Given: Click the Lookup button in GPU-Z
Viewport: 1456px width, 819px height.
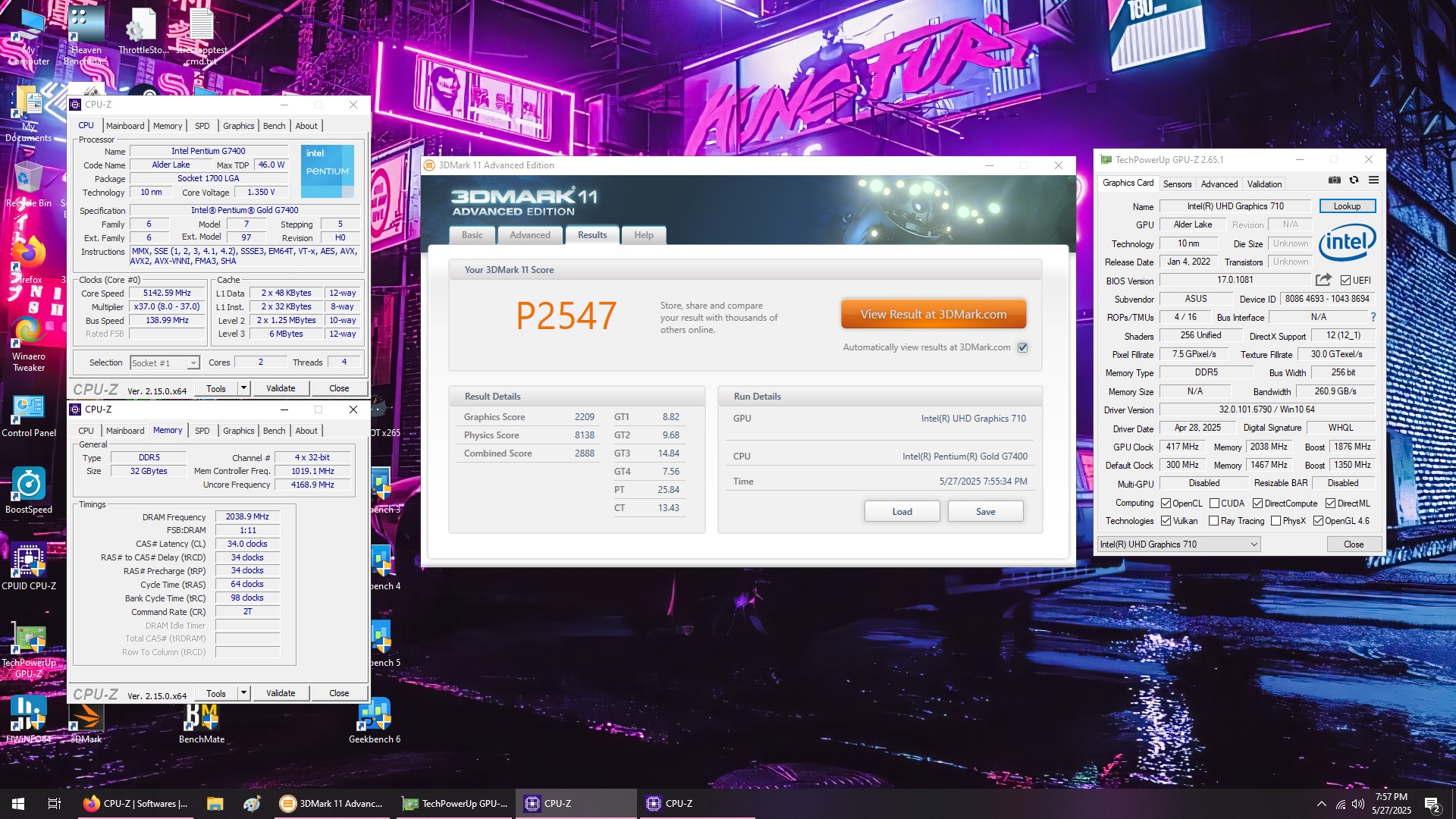Looking at the screenshot, I should click(x=1347, y=206).
